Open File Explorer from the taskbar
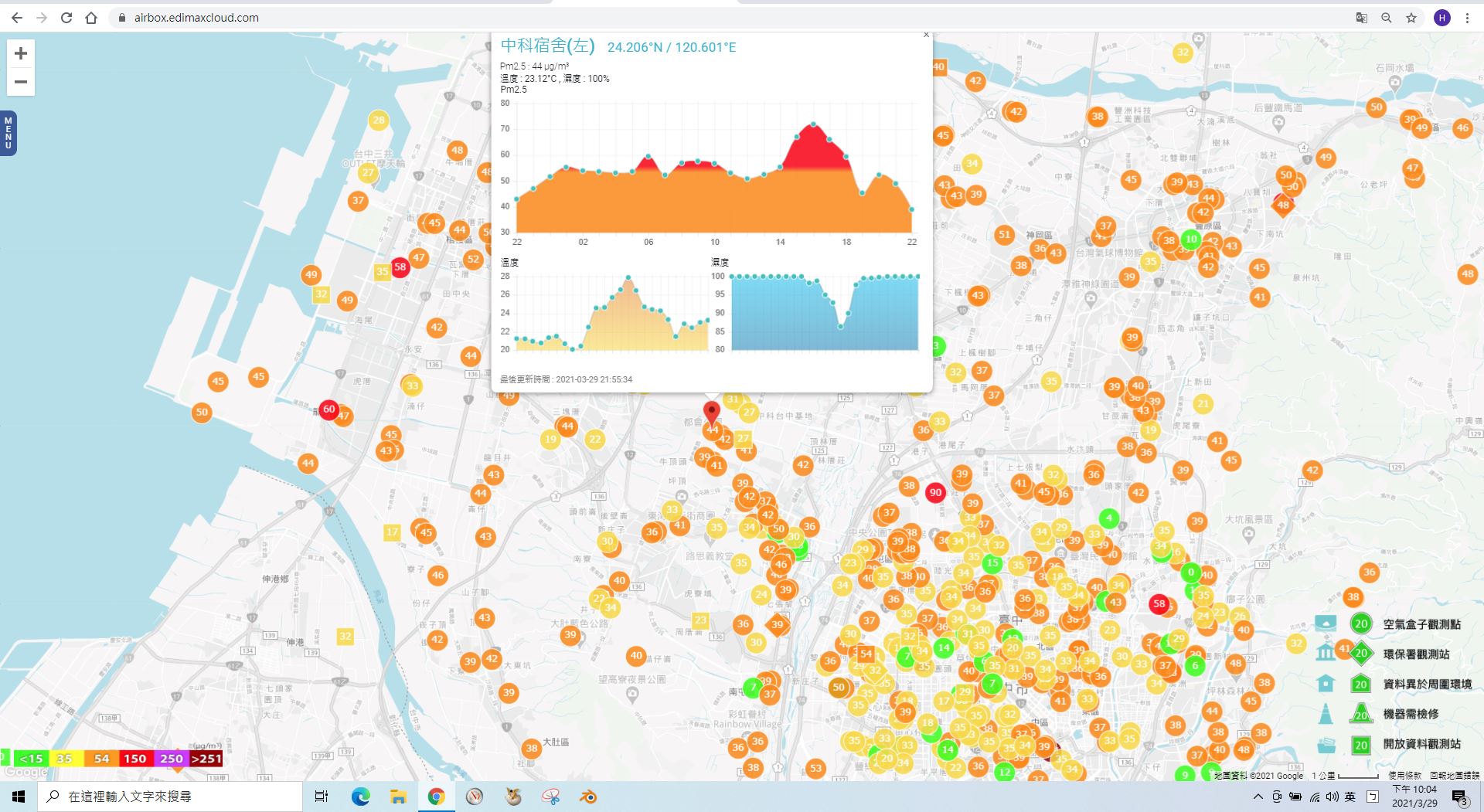Viewport: 1484px width, 812px height. (398, 797)
